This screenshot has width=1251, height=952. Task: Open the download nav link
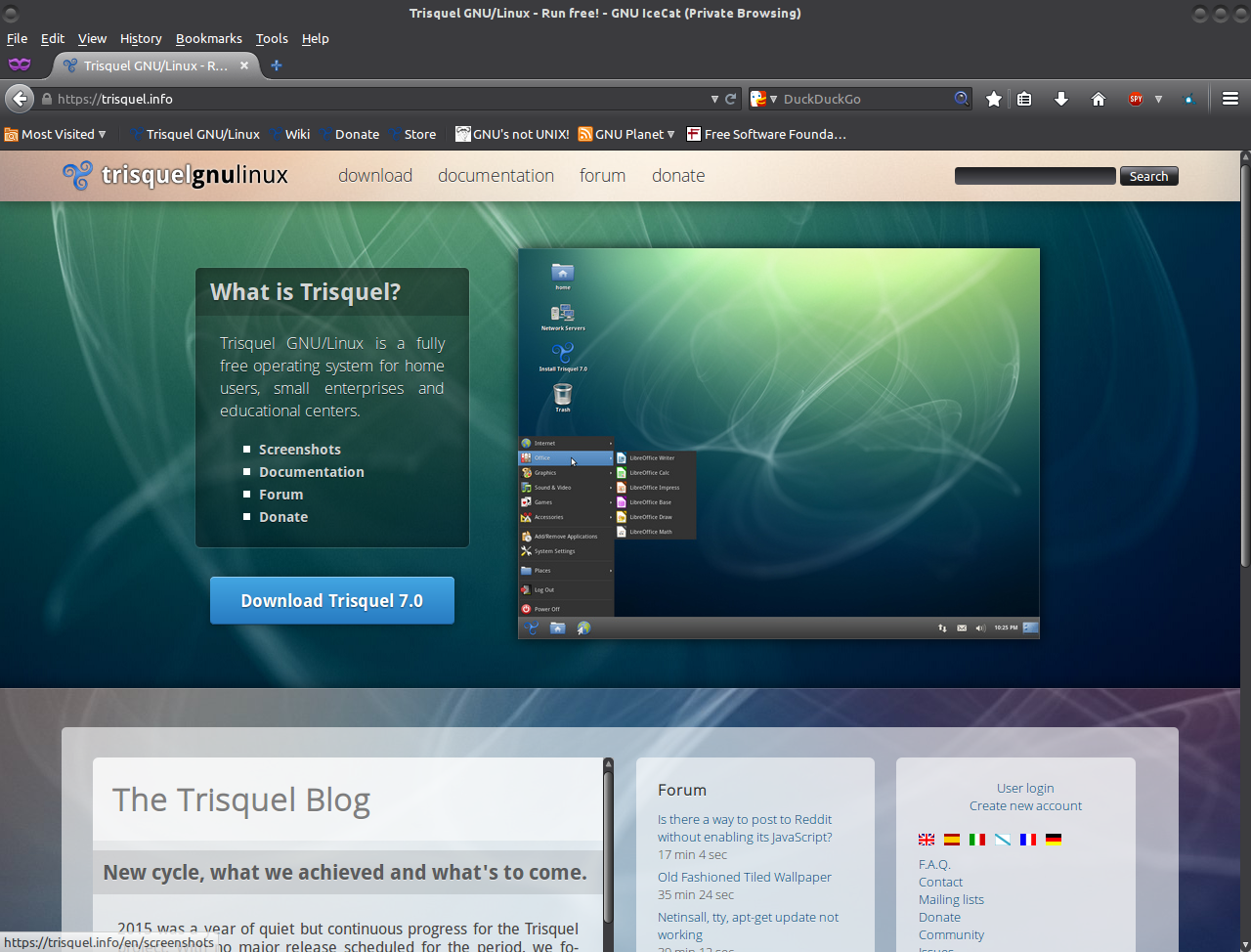click(x=375, y=175)
